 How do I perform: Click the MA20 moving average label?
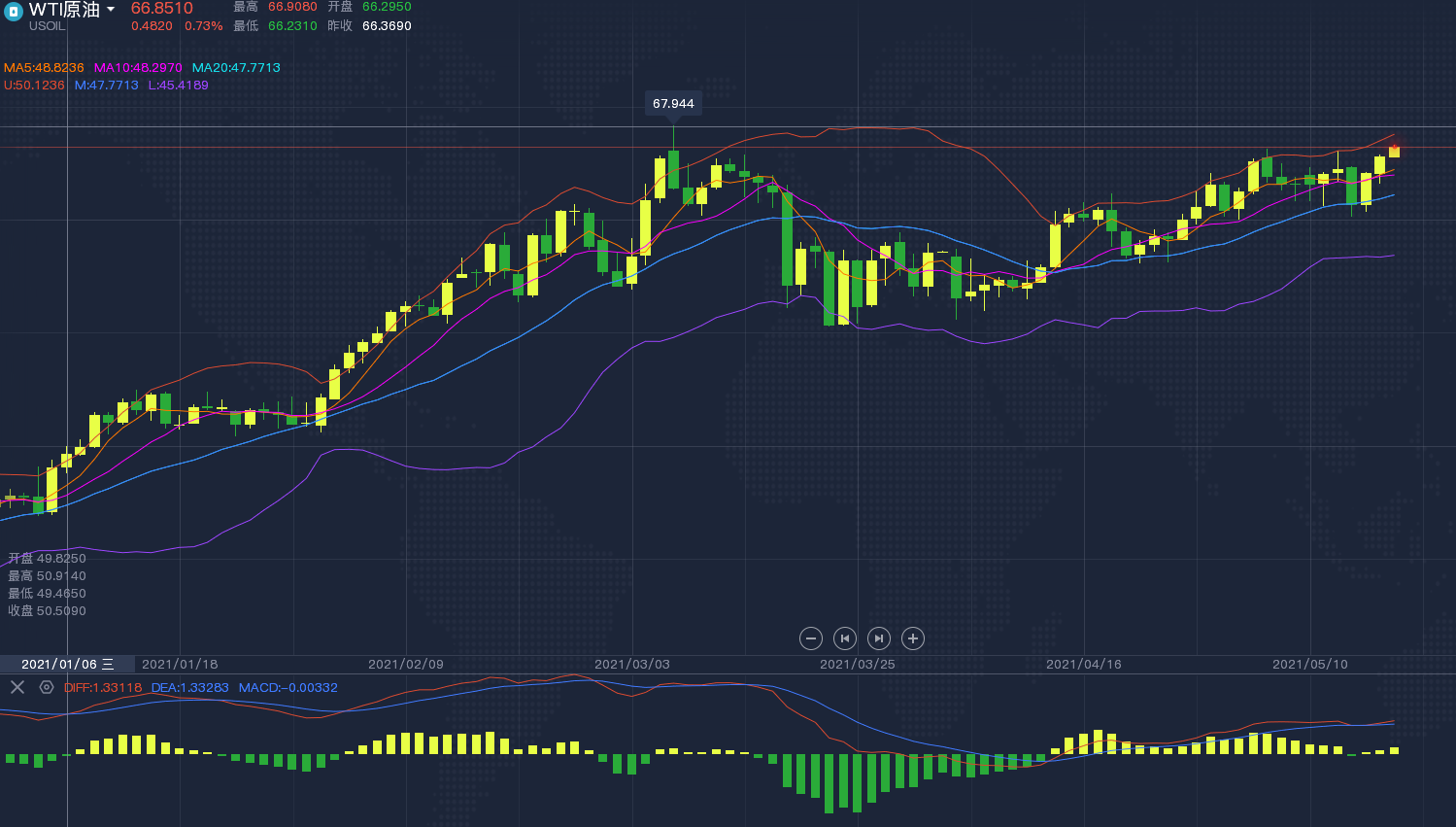point(236,68)
